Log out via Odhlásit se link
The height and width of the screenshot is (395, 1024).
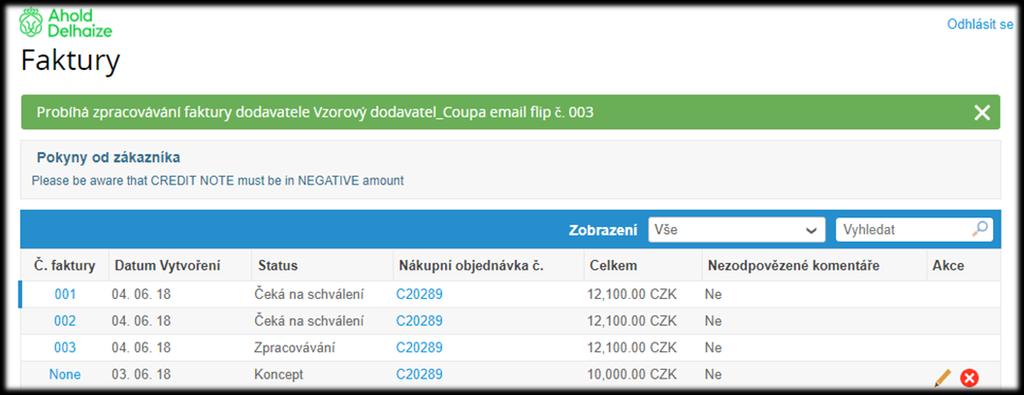[980, 25]
